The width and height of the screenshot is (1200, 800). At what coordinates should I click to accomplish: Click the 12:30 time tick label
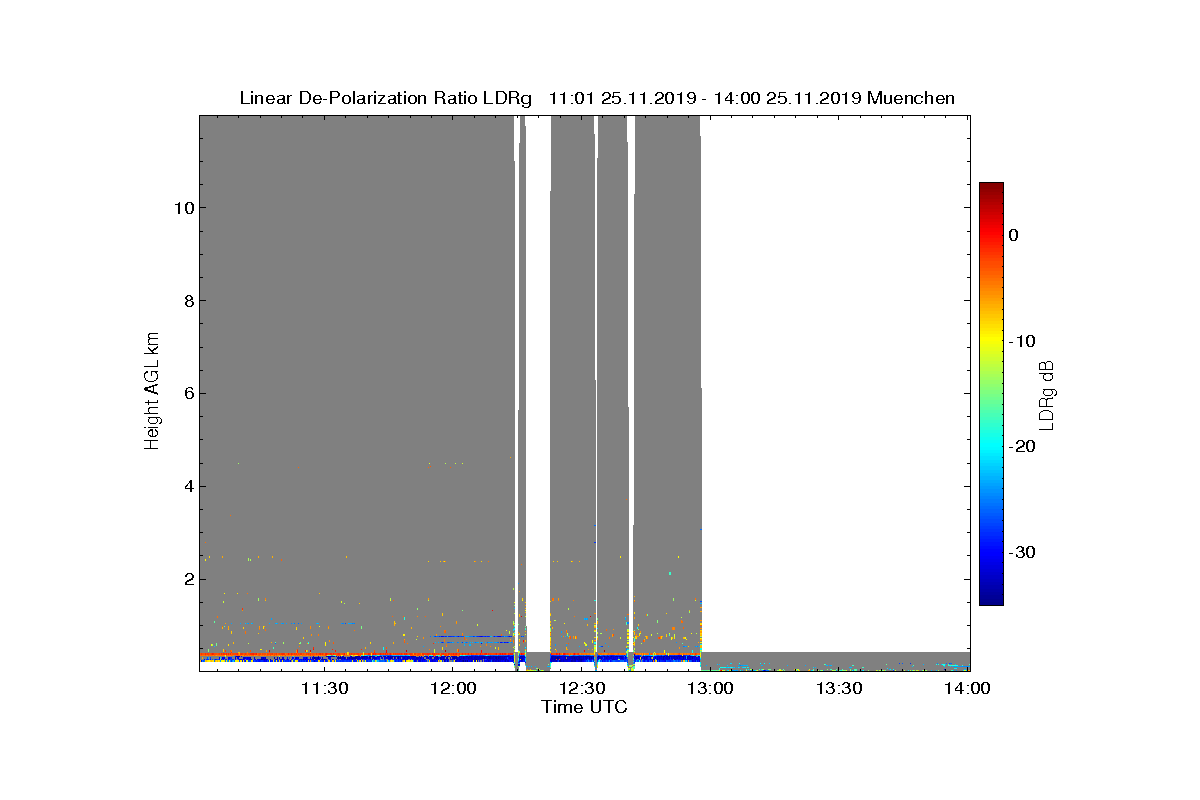tap(582, 689)
